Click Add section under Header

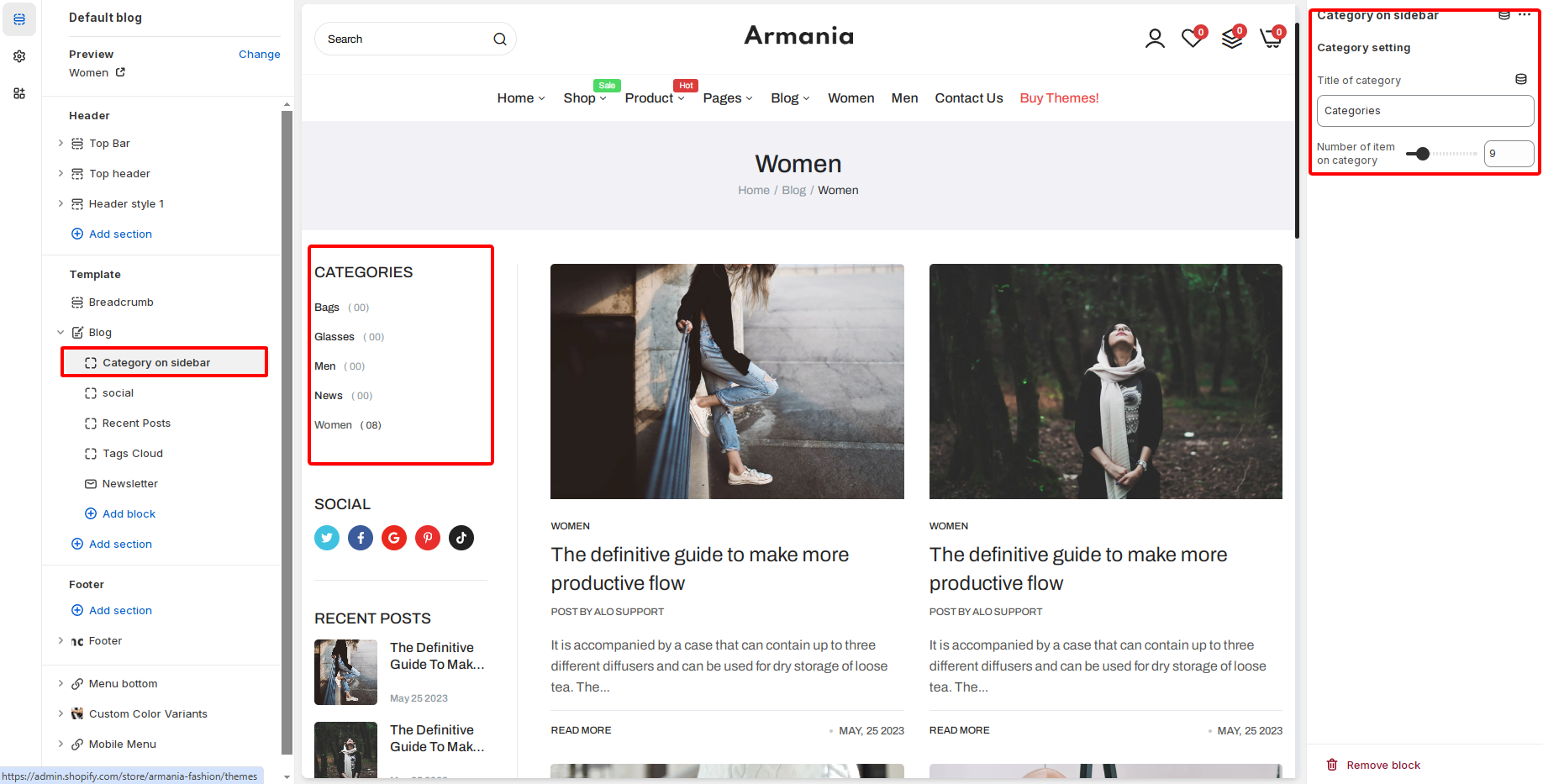click(112, 234)
